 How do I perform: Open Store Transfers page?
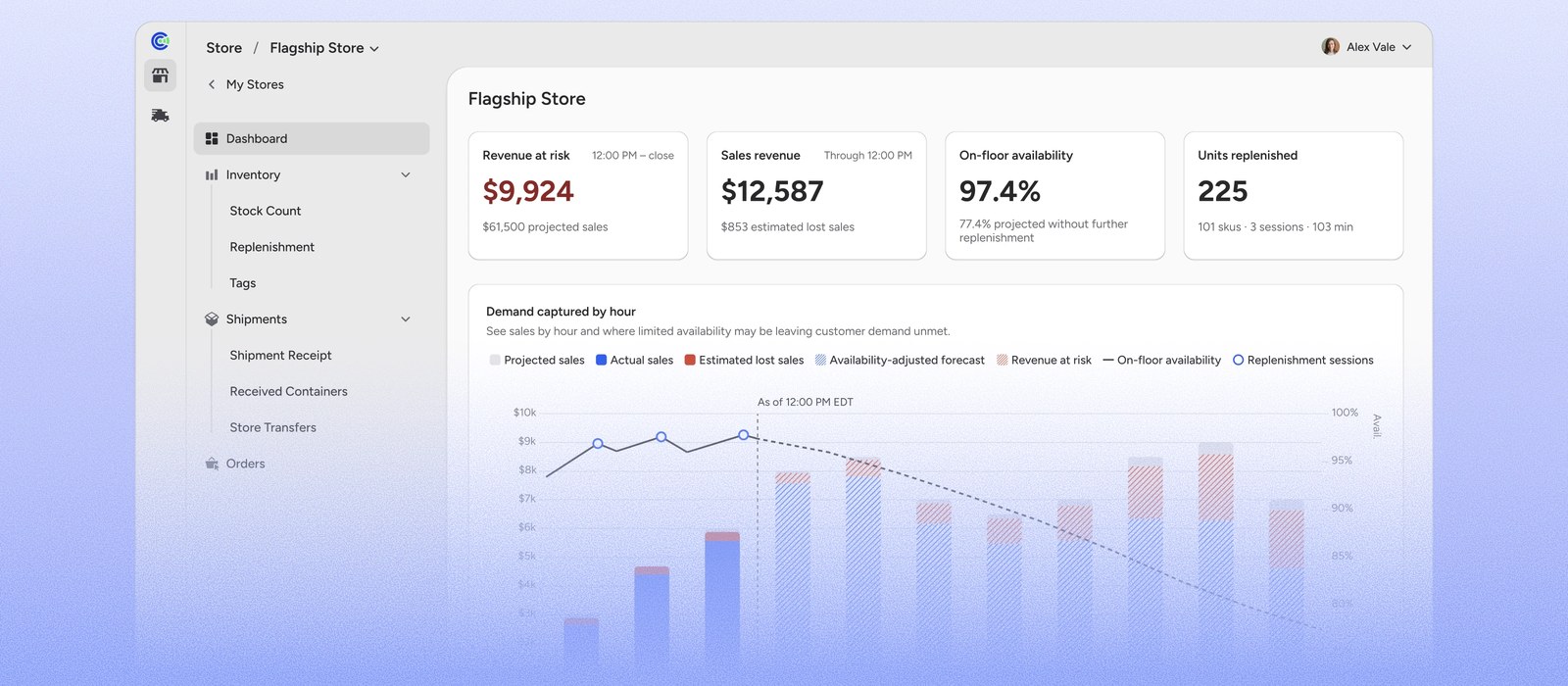[272, 428]
